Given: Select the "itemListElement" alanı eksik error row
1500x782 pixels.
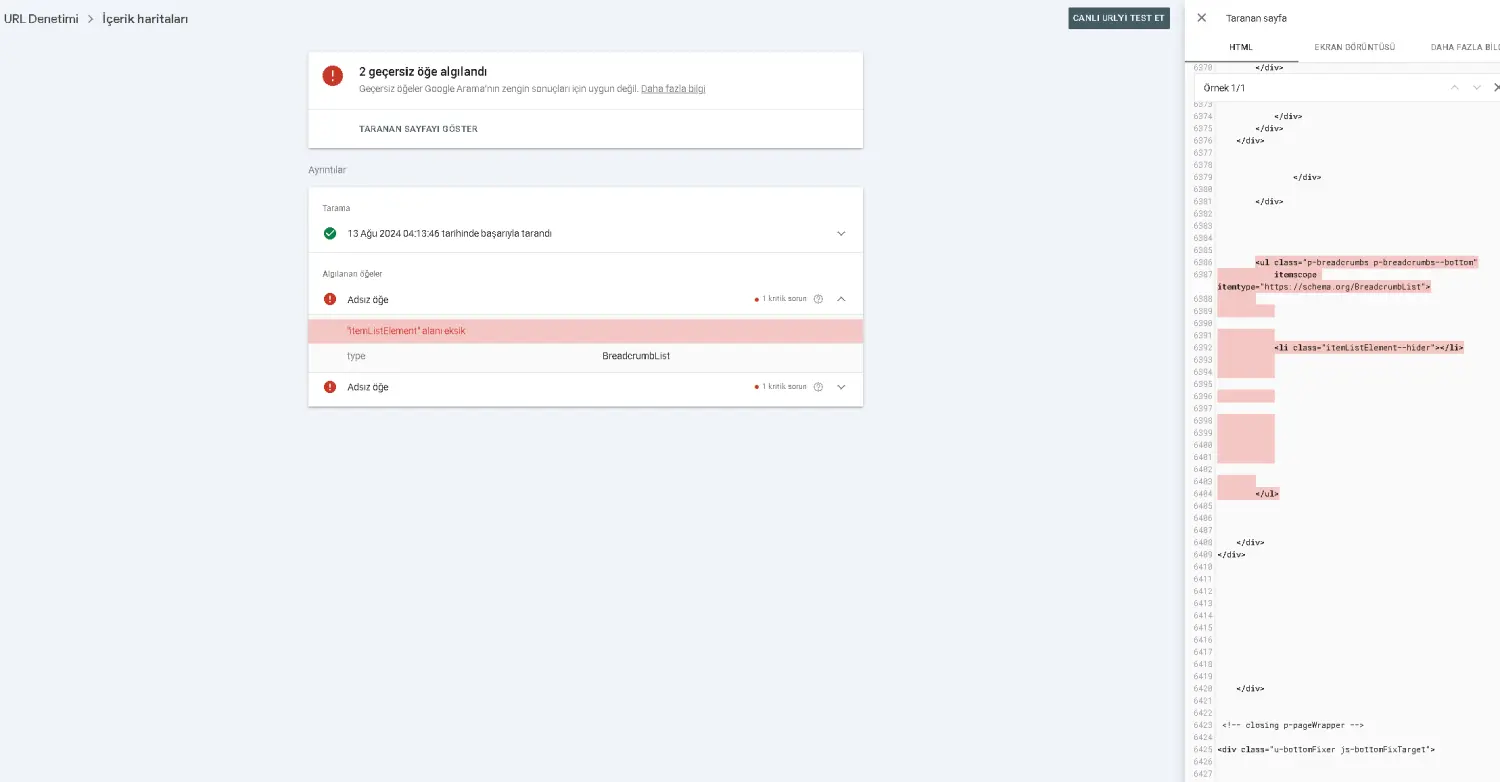Looking at the screenshot, I should click(585, 331).
